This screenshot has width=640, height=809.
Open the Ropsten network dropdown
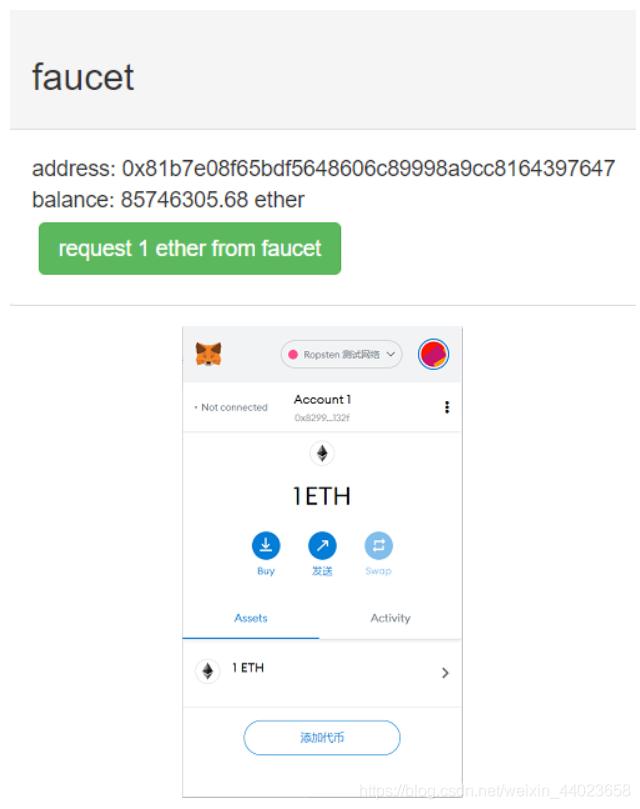(x=341, y=354)
